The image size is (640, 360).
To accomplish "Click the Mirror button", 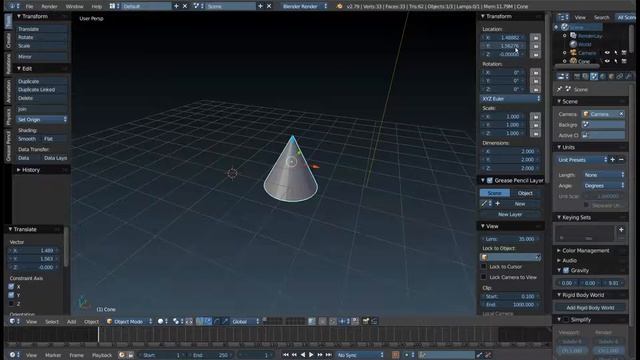I will (x=41, y=57).
